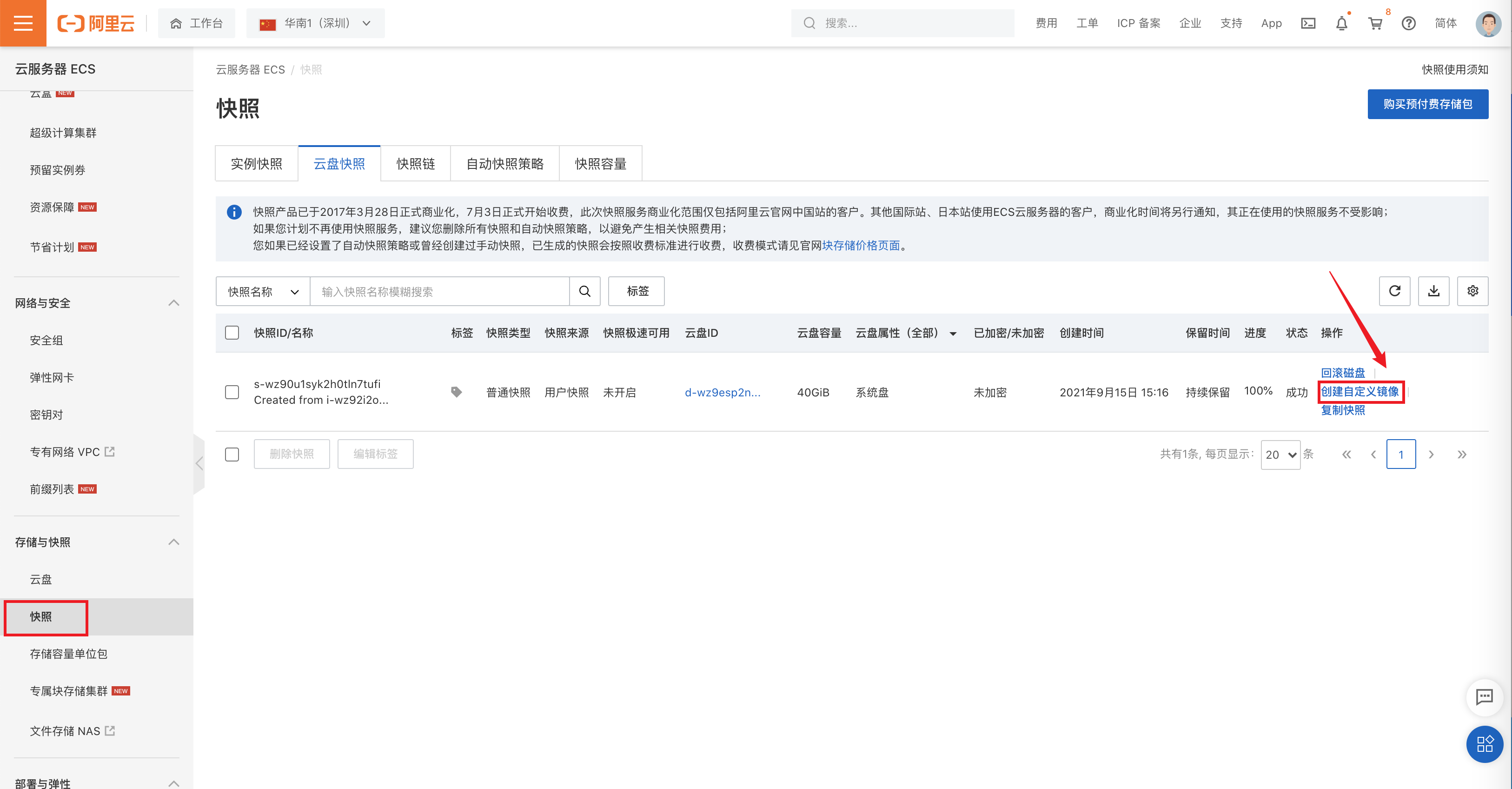Viewport: 1512px width, 789px height.
Task: Open the 华南1（深圳）region dropdown
Action: (315, 24)
